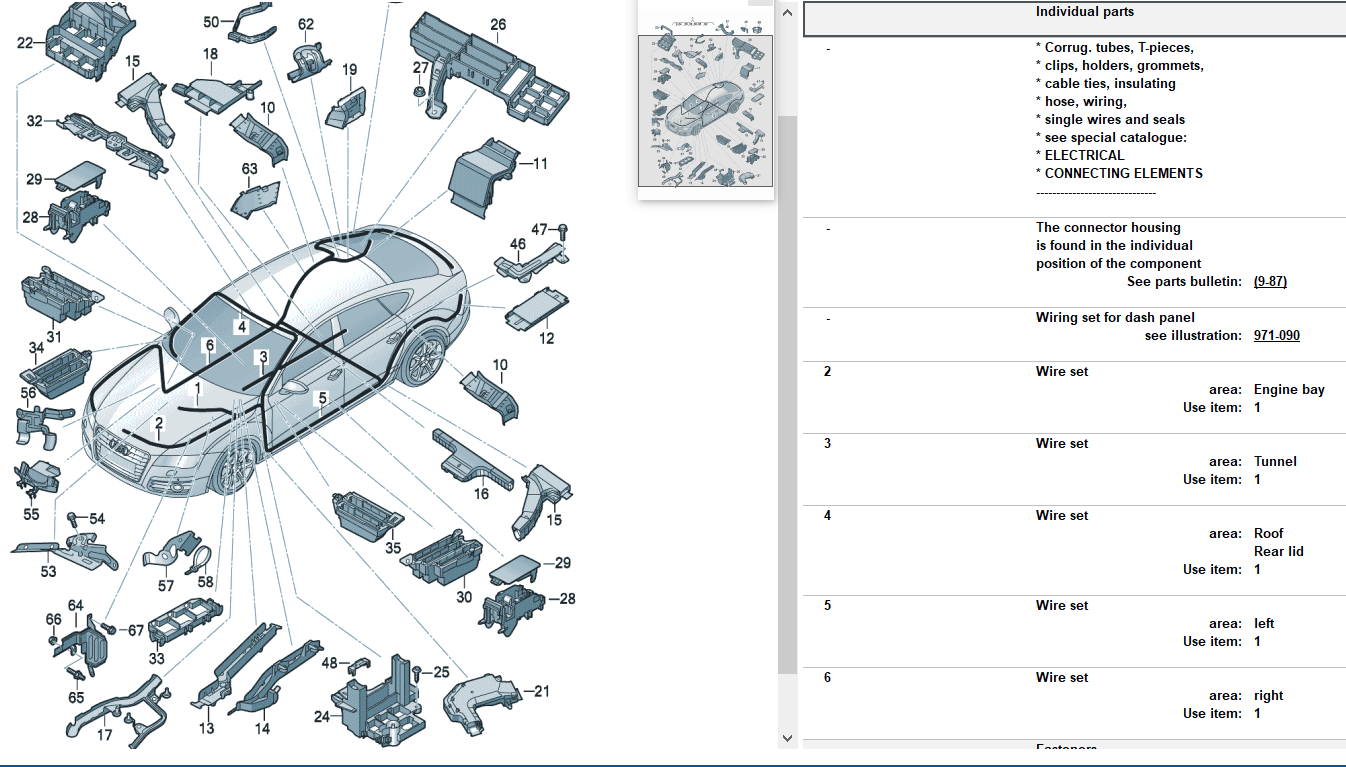Click callout number 22 in the diagram
Image resolution: width=1346 pixels, height=767 pixels.
(25, 42)
